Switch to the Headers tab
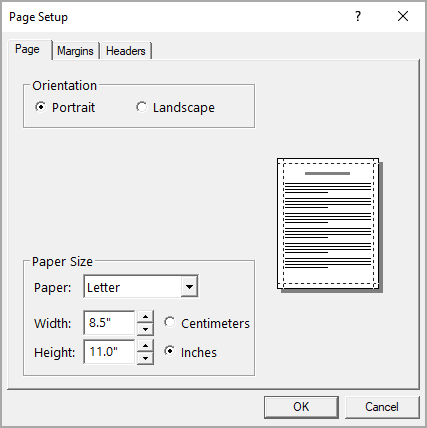 pos(126,51)
